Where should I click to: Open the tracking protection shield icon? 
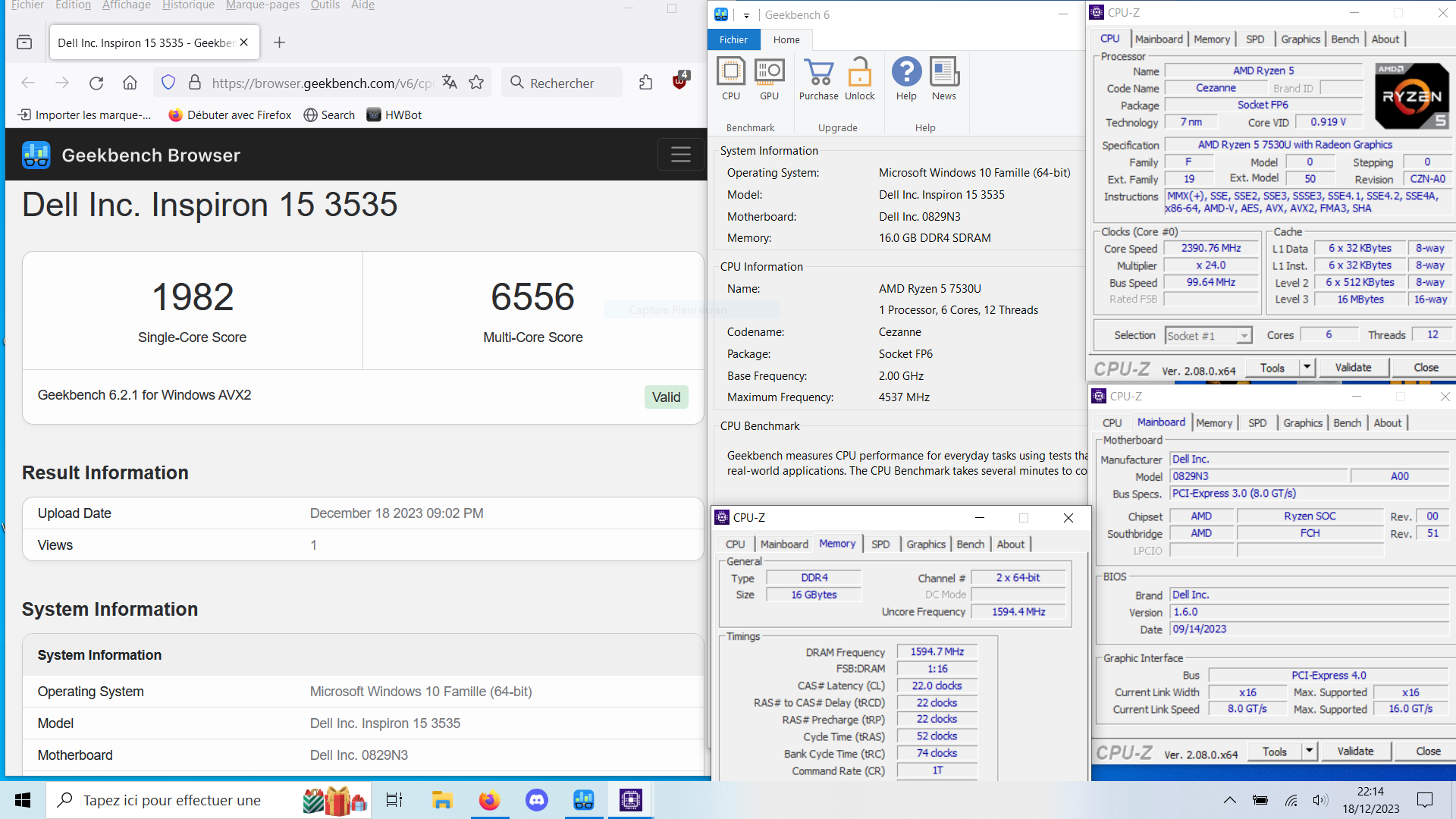click(x=168, y=83)
